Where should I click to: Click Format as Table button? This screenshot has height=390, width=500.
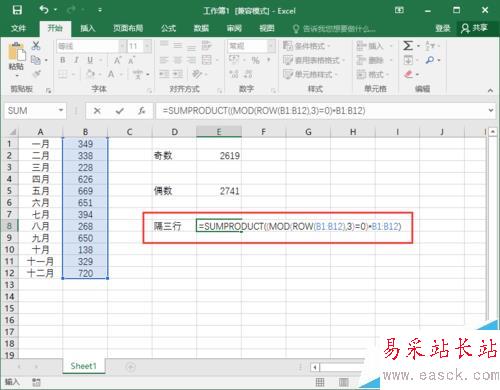pyautogui.click(x=314, y=60)
